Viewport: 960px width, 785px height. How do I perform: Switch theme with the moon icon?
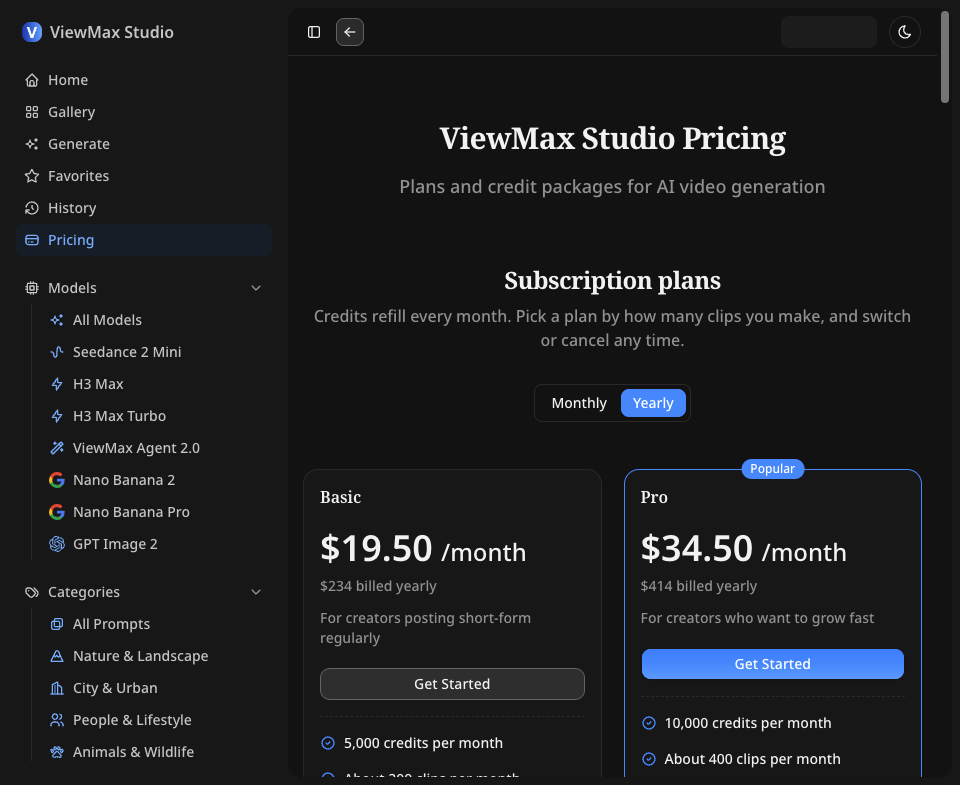coord(904,32)
